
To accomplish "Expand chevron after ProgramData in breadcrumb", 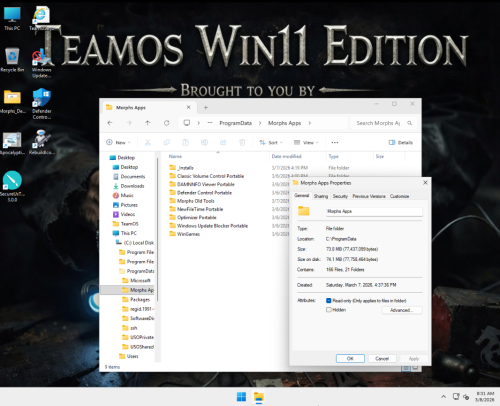I will [x=260, y=123].
